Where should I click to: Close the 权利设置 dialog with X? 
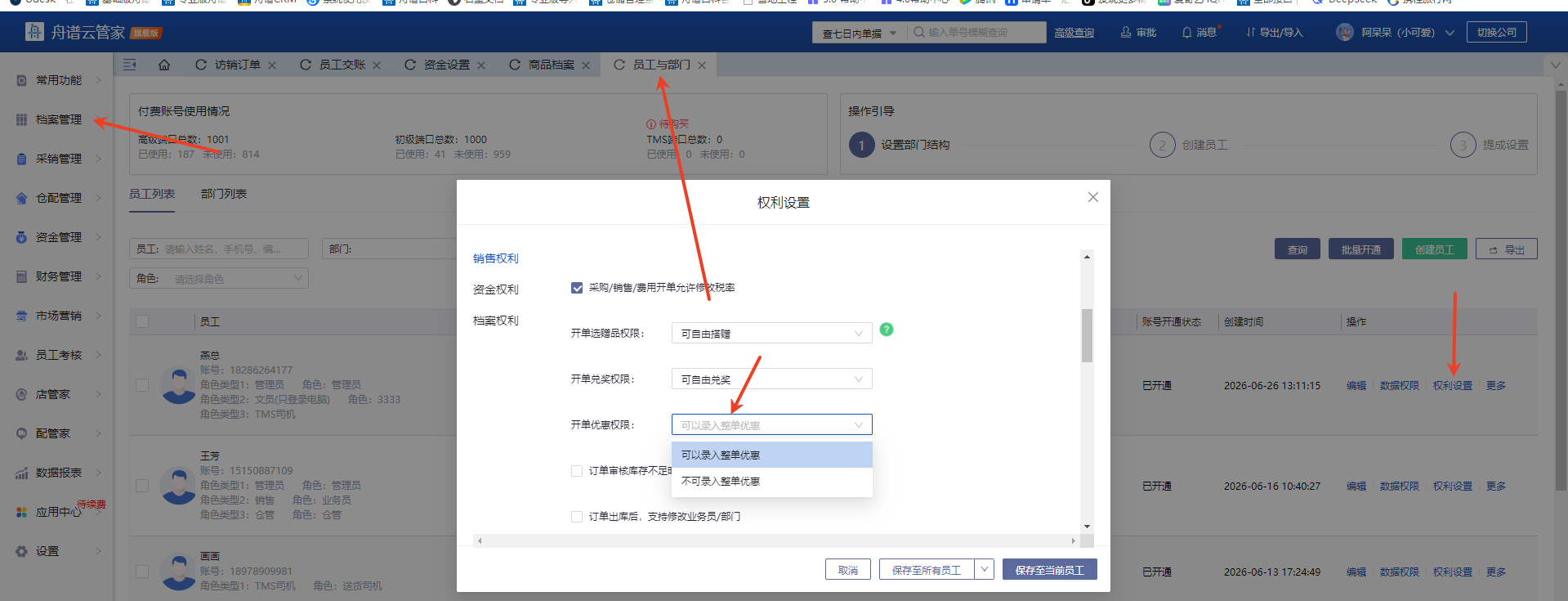pyautogui.click(x=1093, y=197)
